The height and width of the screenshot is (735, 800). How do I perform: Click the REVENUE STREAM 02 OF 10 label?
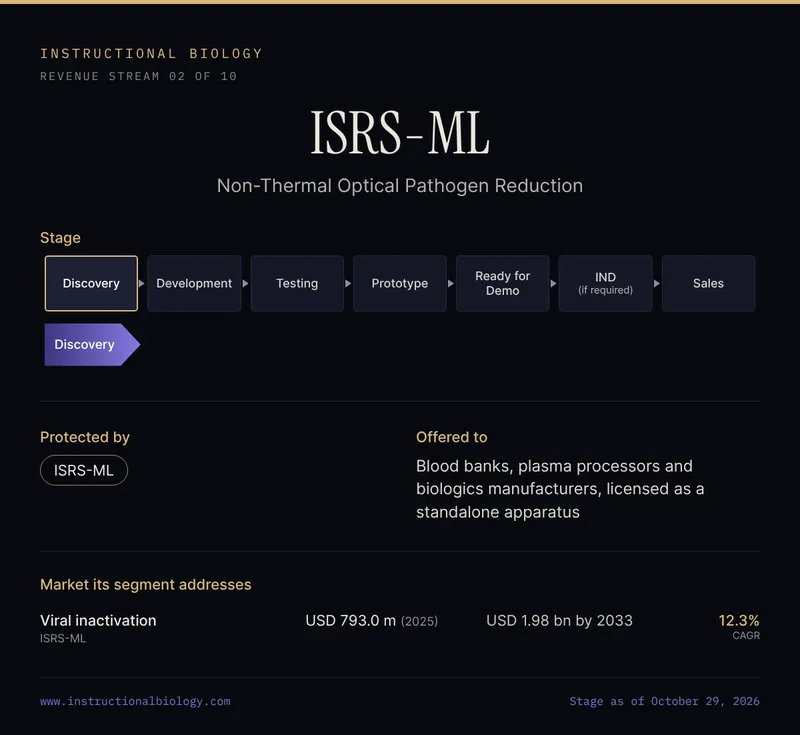tap(139, 77)
